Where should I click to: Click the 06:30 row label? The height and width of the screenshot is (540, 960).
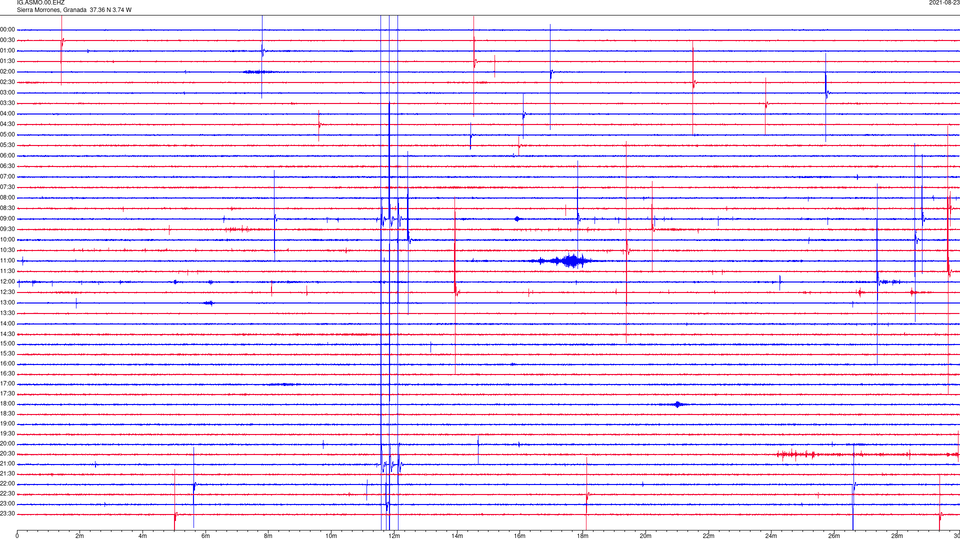coord(8,166)
